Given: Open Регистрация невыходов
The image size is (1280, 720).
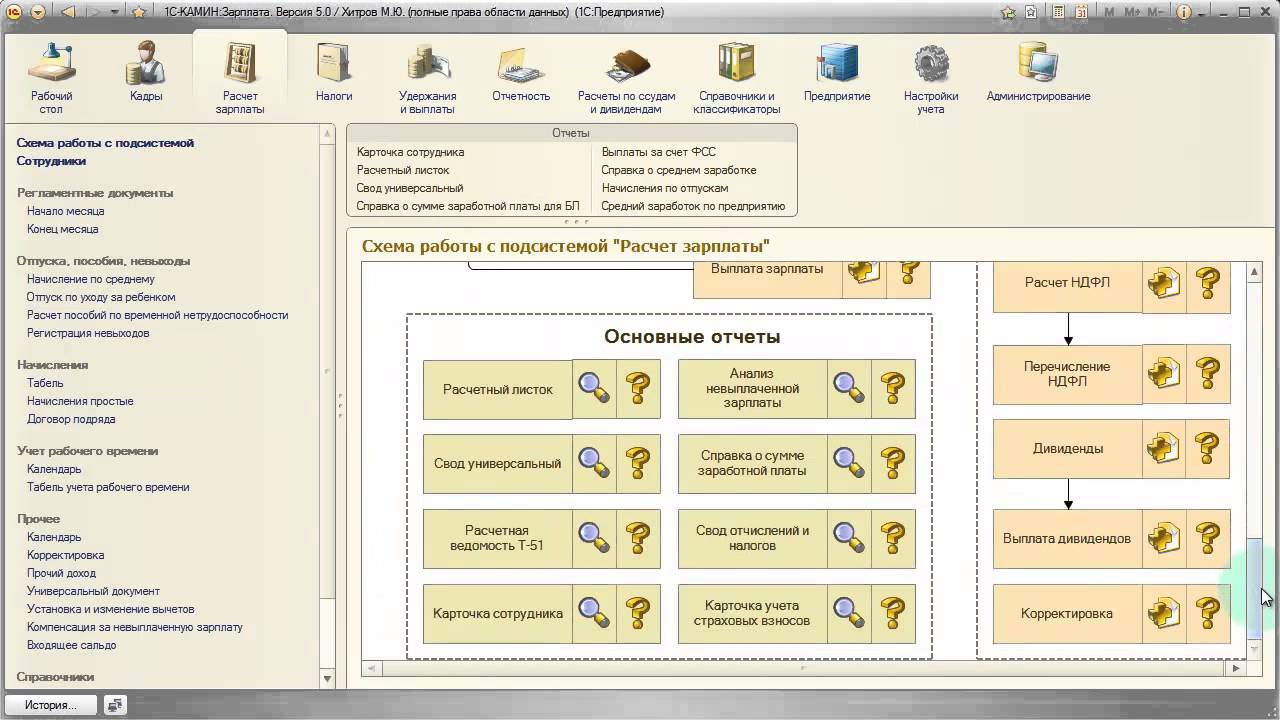Looking at the screenshot, I should (x=88, y=333).
